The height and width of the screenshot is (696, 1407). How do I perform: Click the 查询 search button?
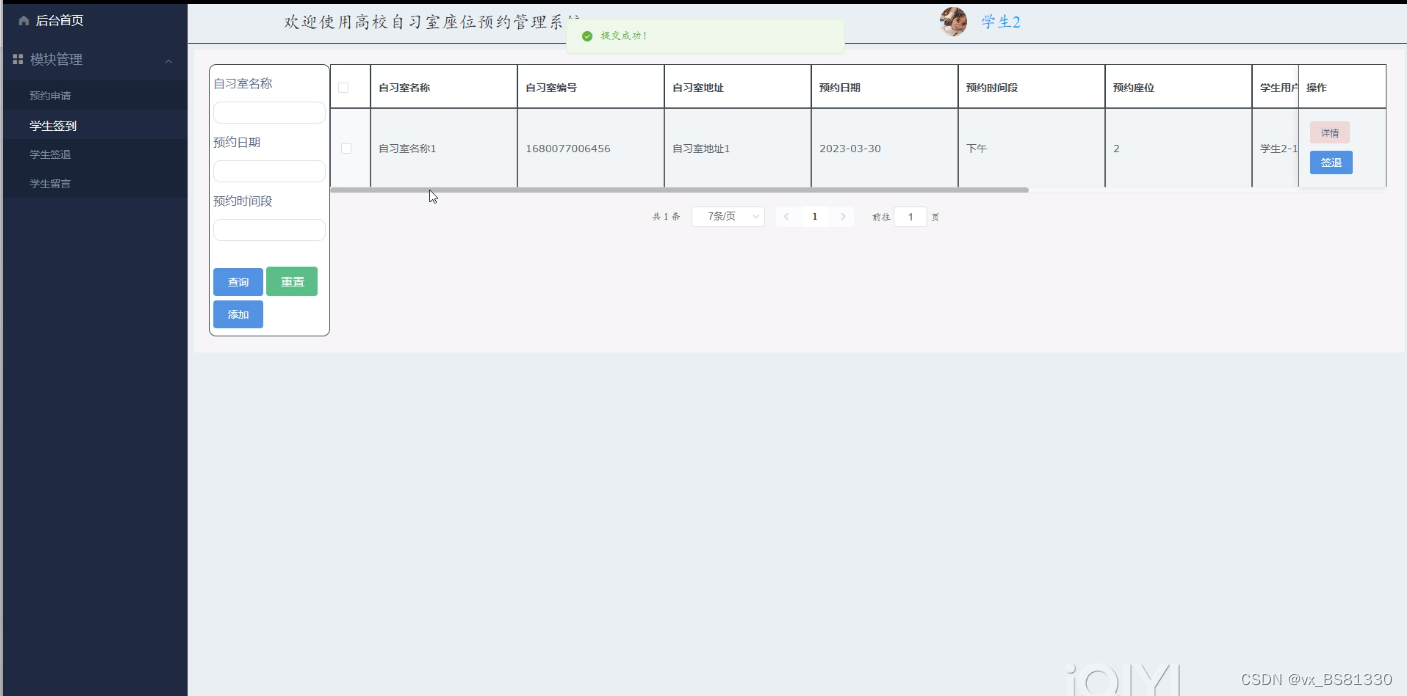238,282
